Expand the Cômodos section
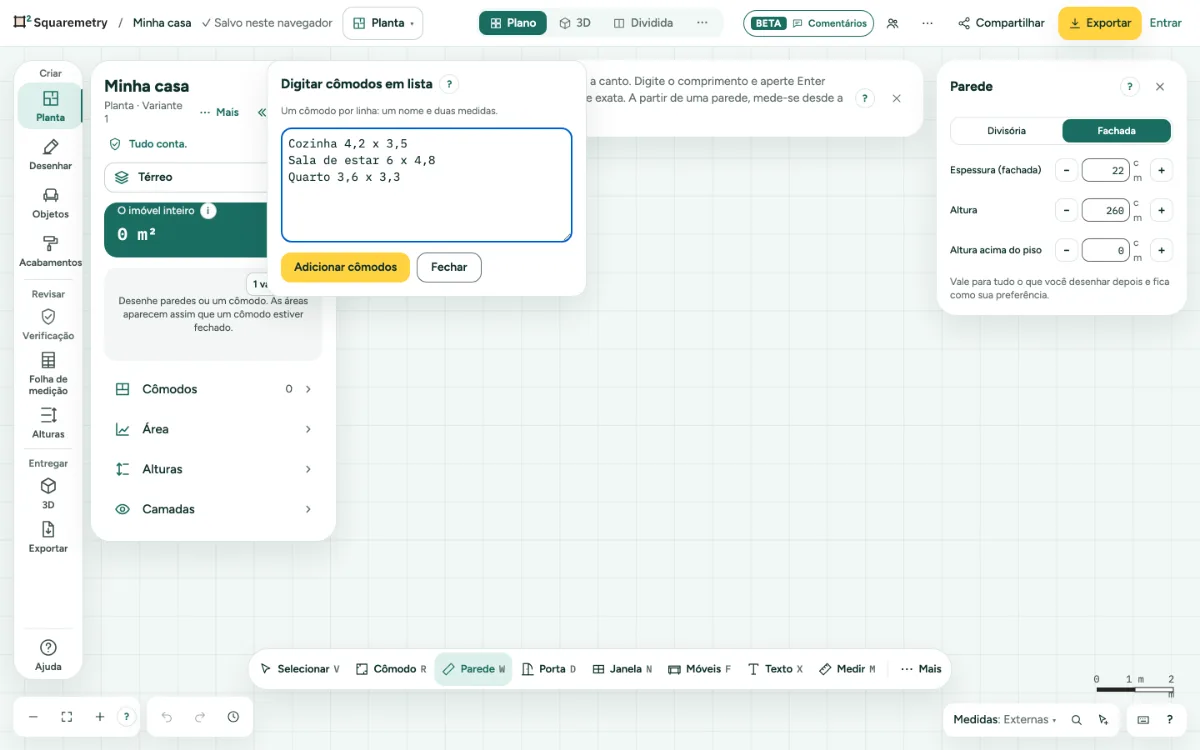 213,389
